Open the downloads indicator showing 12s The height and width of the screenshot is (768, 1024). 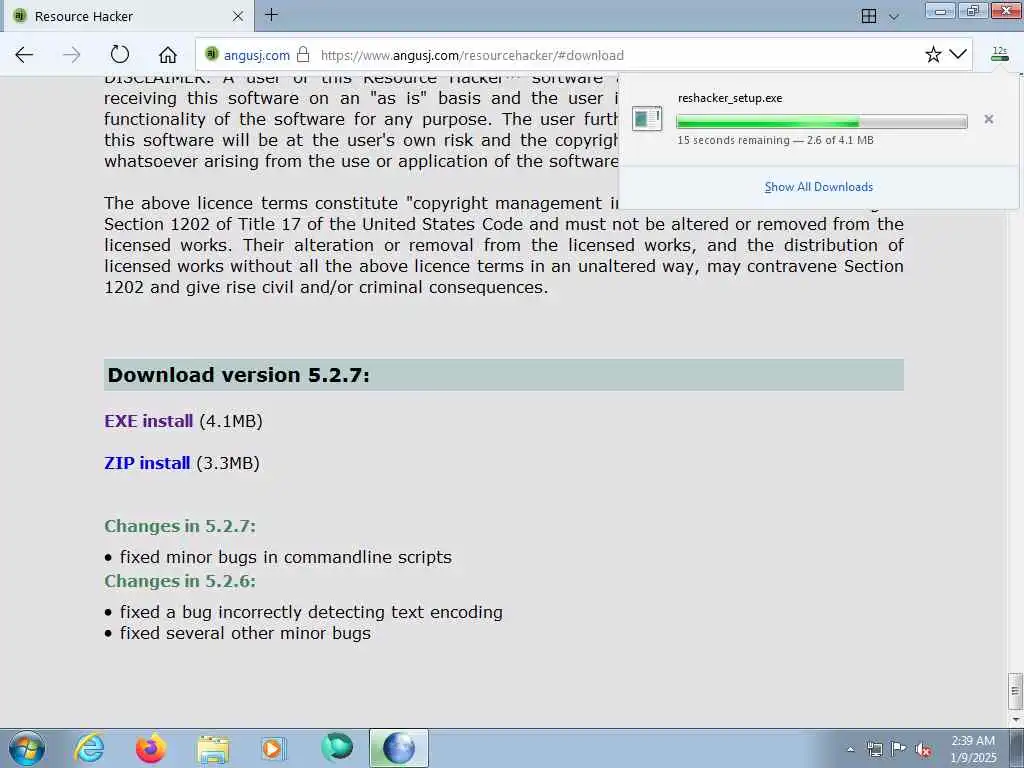pos(1000,54)
